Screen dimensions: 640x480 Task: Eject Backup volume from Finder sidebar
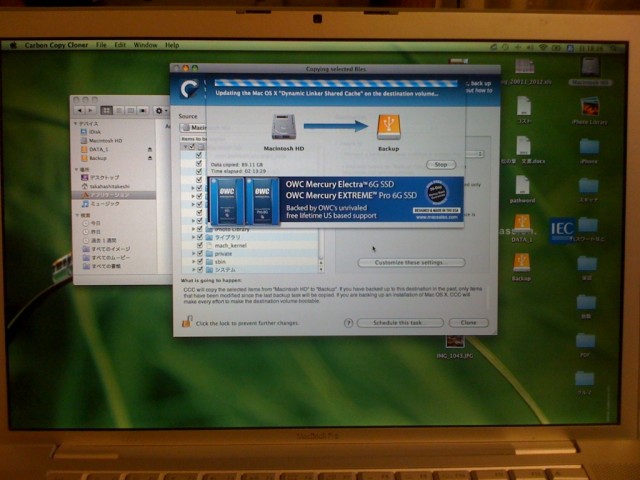(150, 158)
